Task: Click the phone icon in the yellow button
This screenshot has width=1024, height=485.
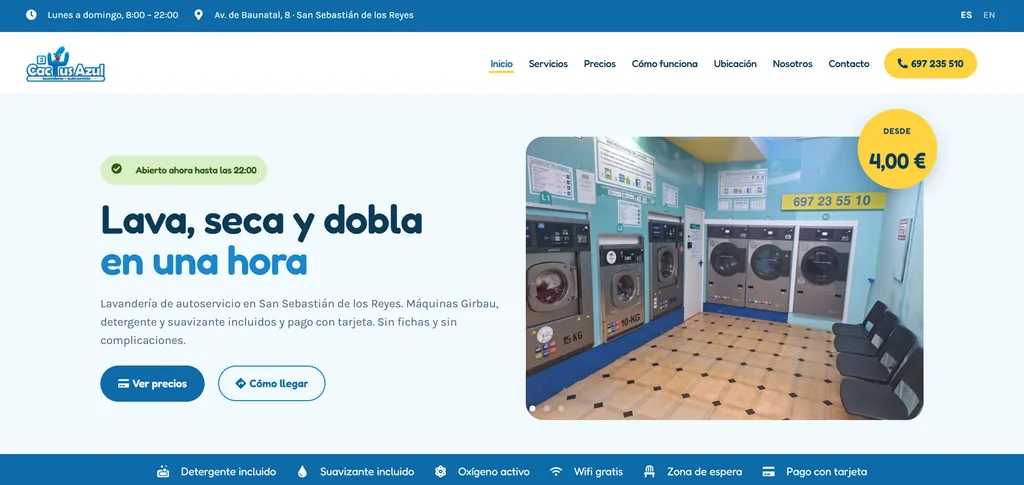Action: [903, 64]
